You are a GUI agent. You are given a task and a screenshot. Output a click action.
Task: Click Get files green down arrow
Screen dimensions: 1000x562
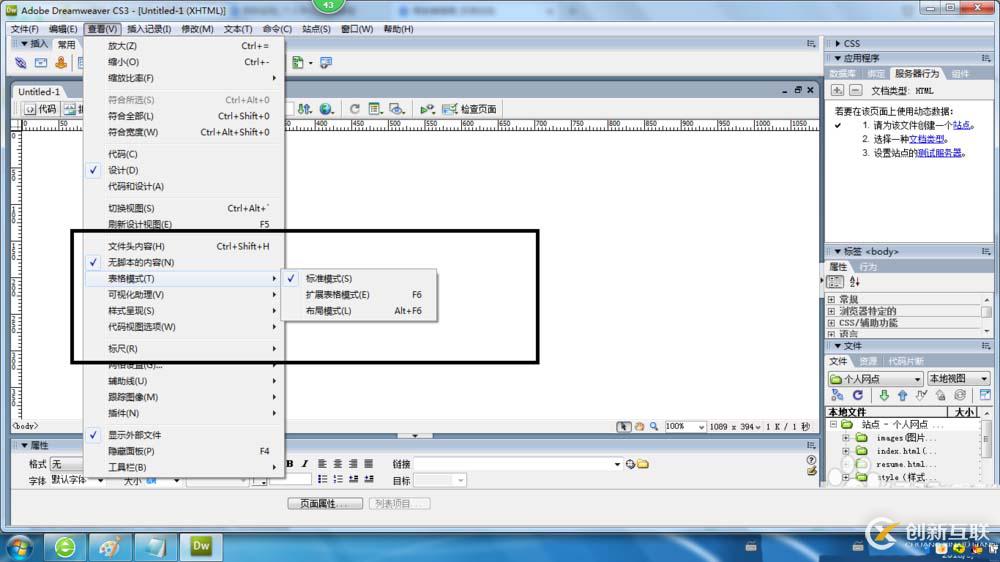[x=884, y=396]
